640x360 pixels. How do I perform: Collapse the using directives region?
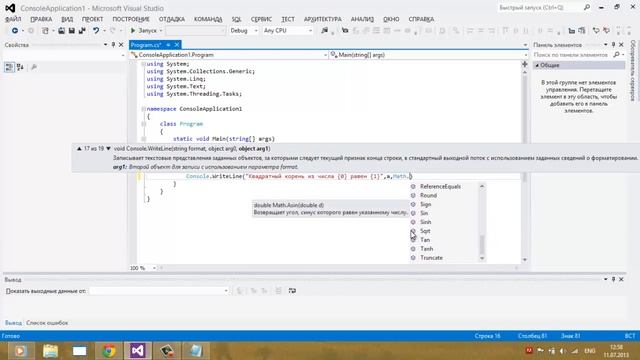143,64
